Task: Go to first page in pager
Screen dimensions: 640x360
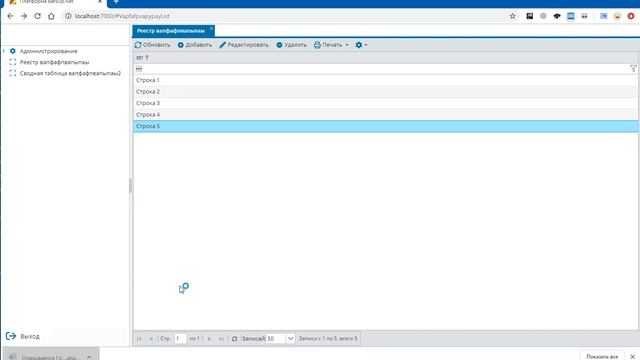Action: pos(139,339)
